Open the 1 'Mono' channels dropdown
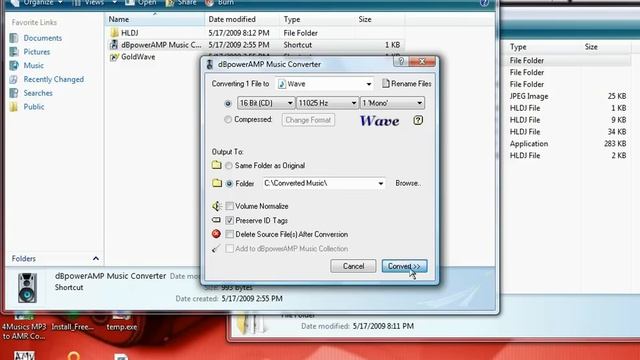The height and width of the screenshot is (360, 640). [x=392, y=103]
